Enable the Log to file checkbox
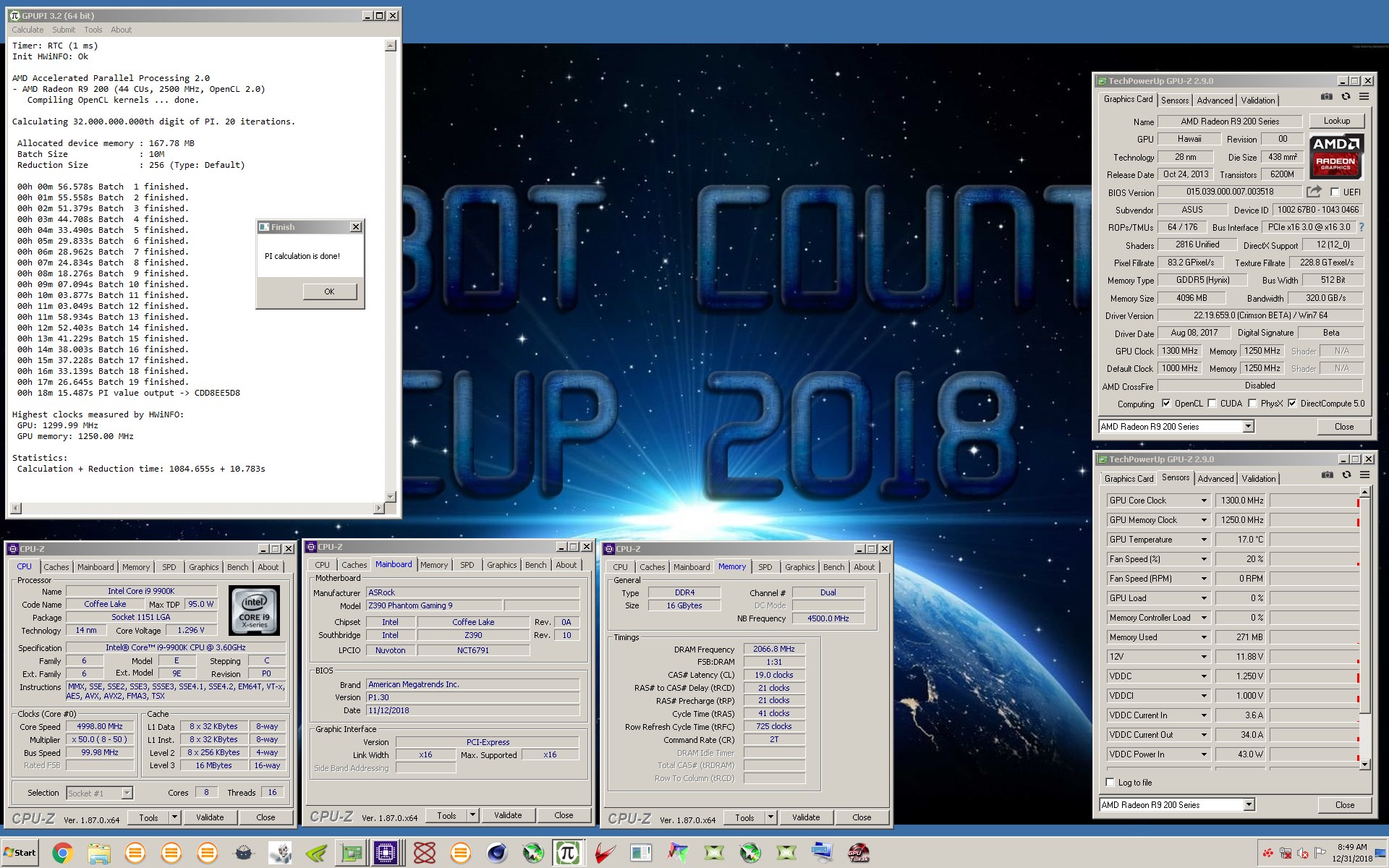 click(x=1110, y=782)
